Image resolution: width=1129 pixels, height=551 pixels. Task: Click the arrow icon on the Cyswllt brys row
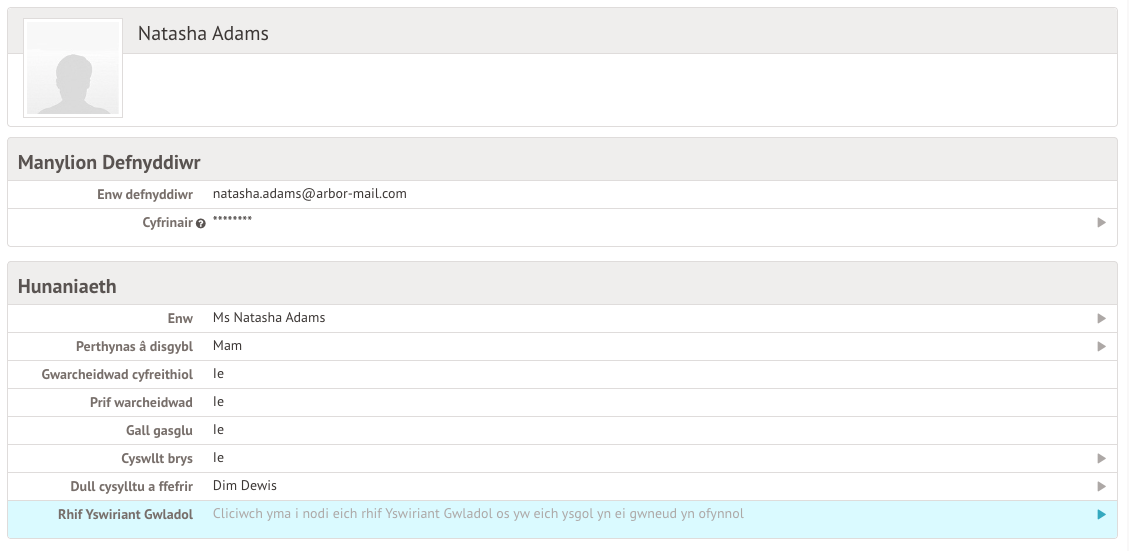1101,458
